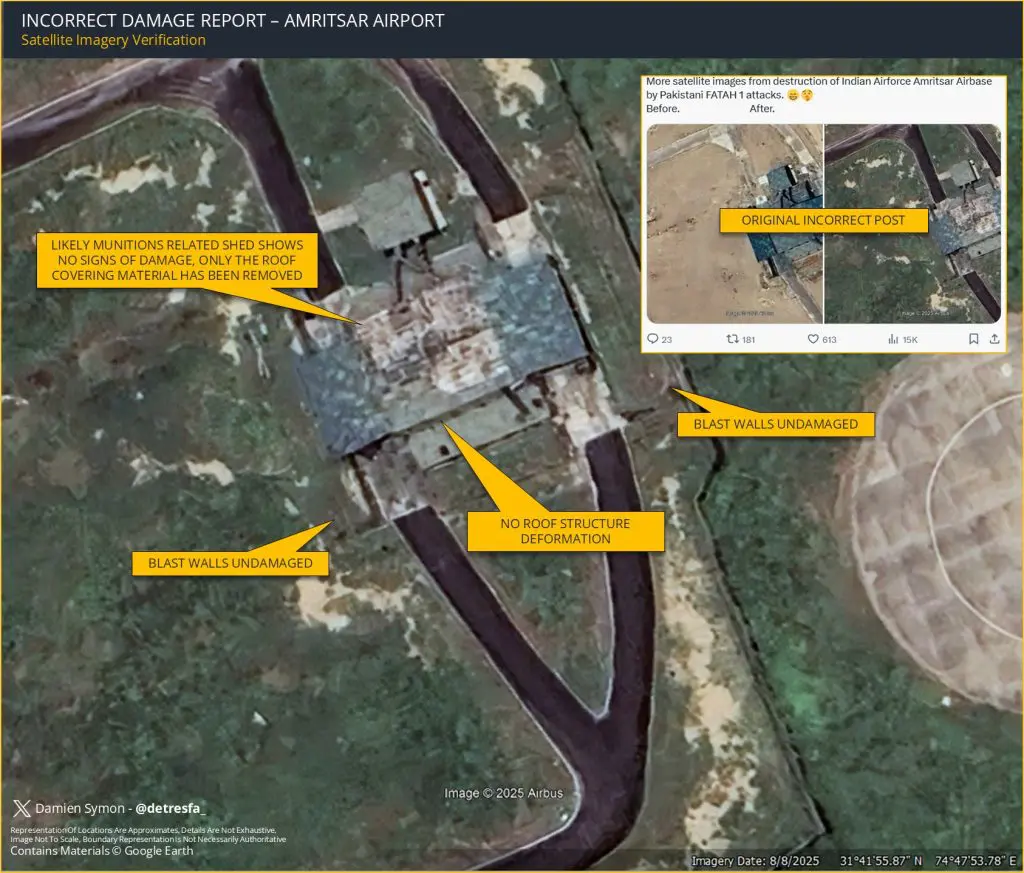Click the X logo beside Damien Symon
The width and height of the screenshot is (1024, 873).
20,808
